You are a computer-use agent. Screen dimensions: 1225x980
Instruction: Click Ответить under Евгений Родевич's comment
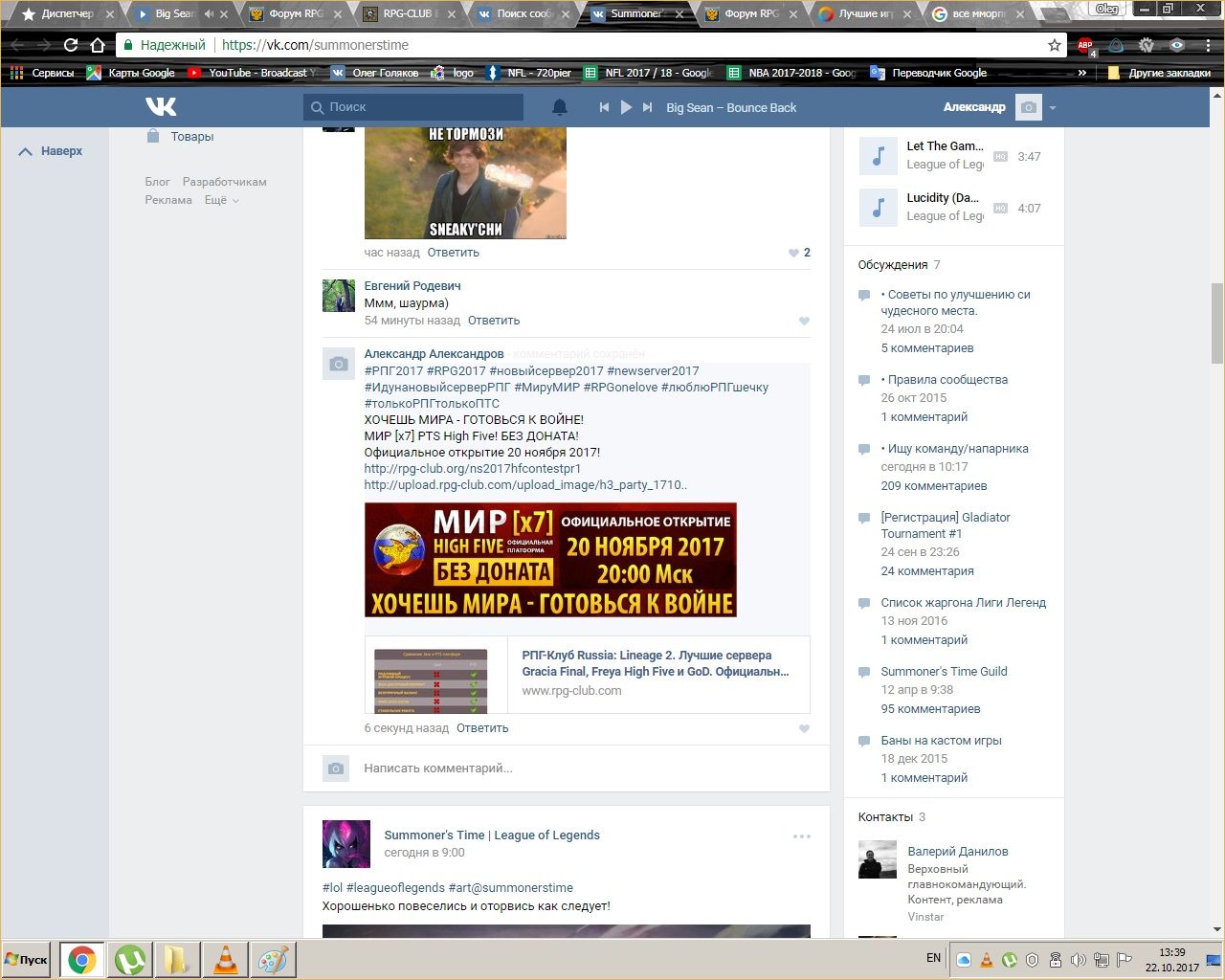point(494,321)
